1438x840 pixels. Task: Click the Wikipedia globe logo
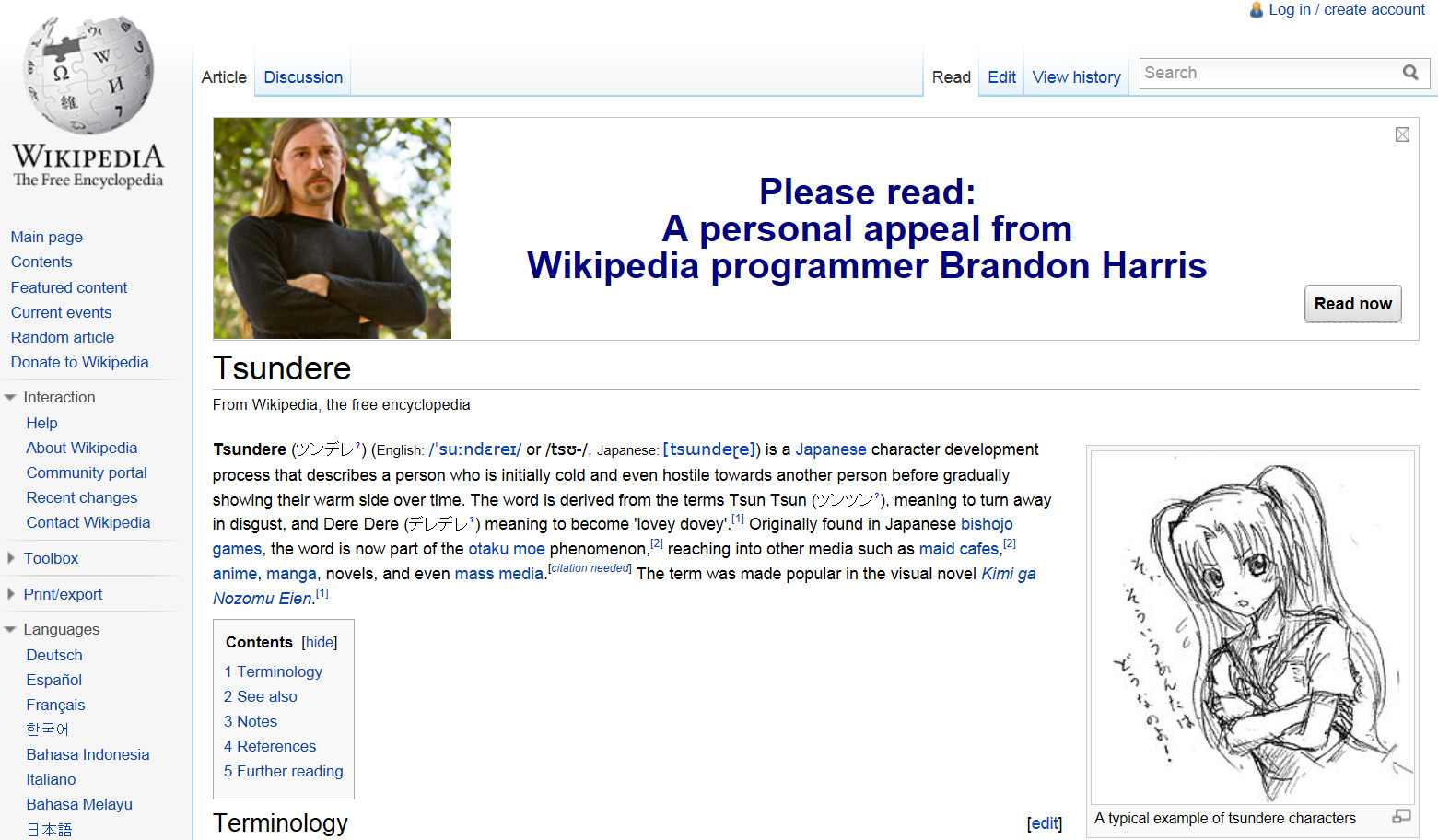(x=88, y=76)
